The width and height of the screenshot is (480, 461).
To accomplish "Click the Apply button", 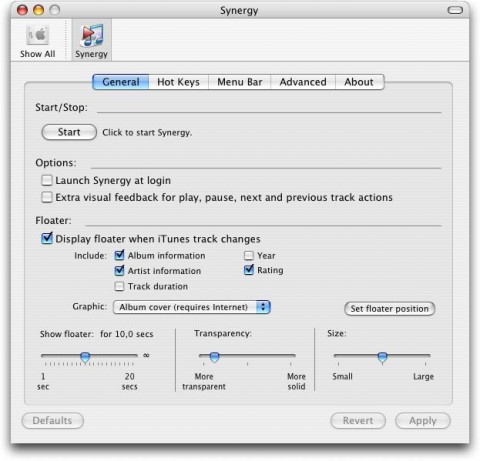I will point(423,421).
